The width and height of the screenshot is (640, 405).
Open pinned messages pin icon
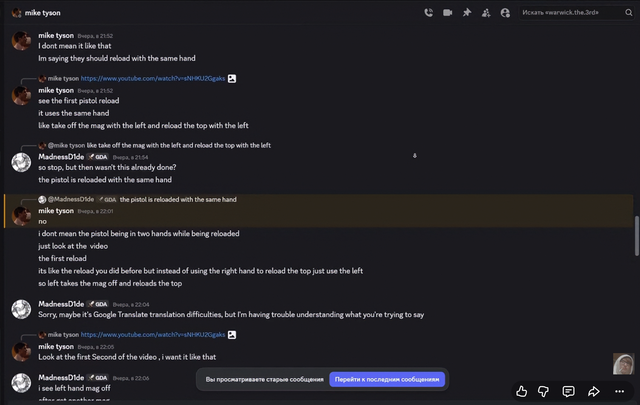(467, 13)
